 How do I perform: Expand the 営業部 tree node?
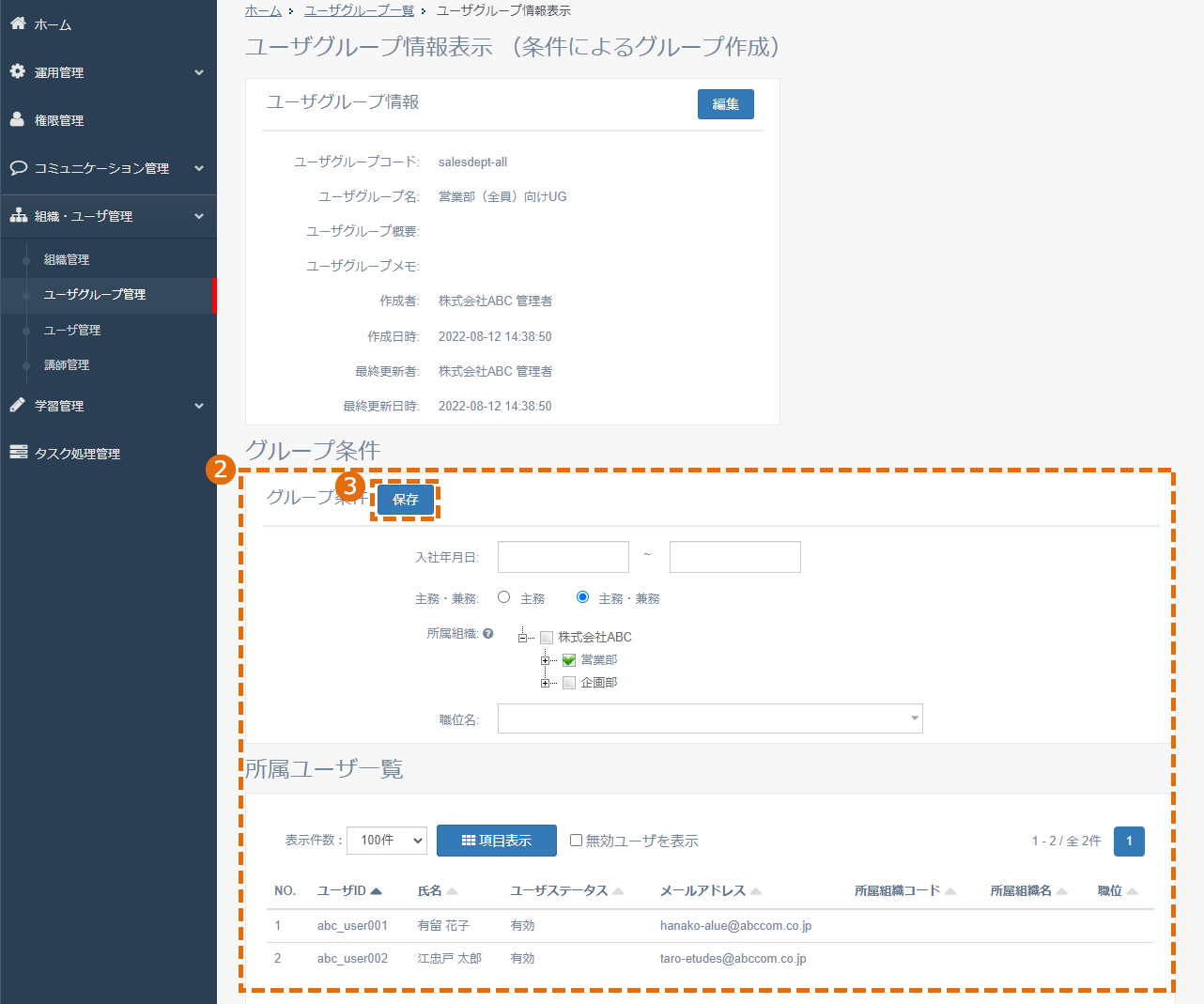pyautogui.click(x=545, y=661)
